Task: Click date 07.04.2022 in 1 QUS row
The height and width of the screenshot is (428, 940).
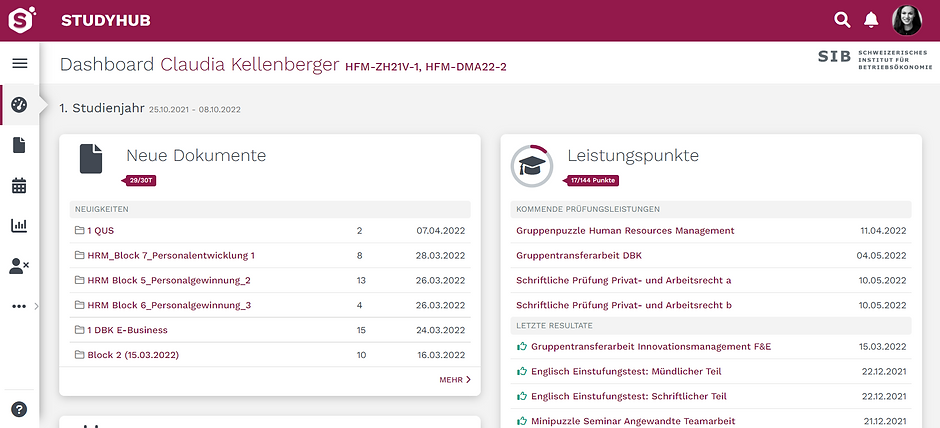Action: (x=441, y=230)
